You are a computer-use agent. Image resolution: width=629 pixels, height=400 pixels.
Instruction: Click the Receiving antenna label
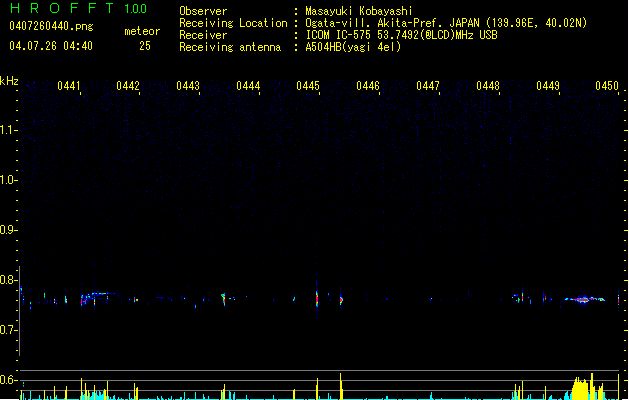coord(230,47)
